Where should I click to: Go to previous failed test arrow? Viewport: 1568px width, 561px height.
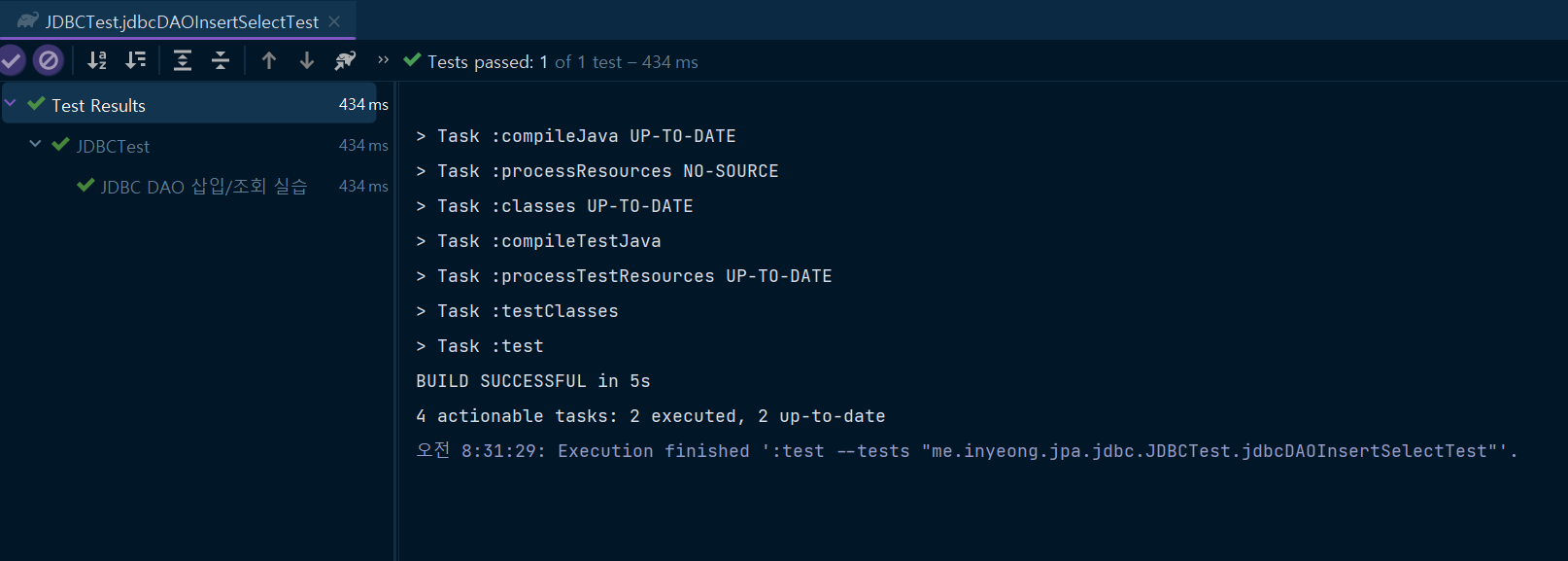(x=269, y=60)
